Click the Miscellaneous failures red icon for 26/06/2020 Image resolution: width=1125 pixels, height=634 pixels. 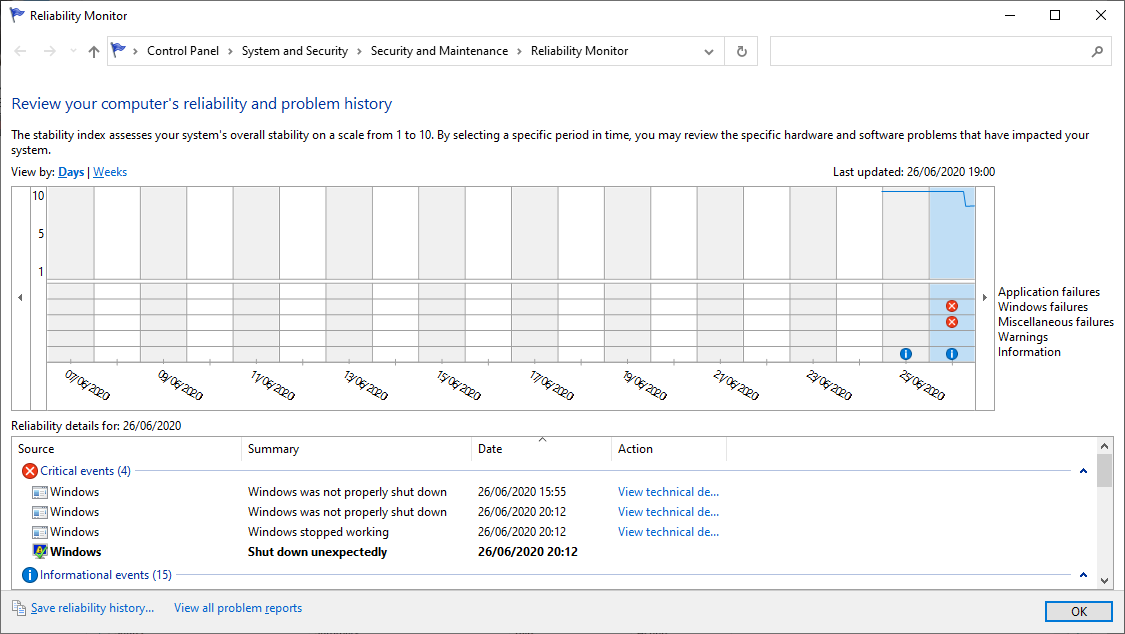coord(951,322)
